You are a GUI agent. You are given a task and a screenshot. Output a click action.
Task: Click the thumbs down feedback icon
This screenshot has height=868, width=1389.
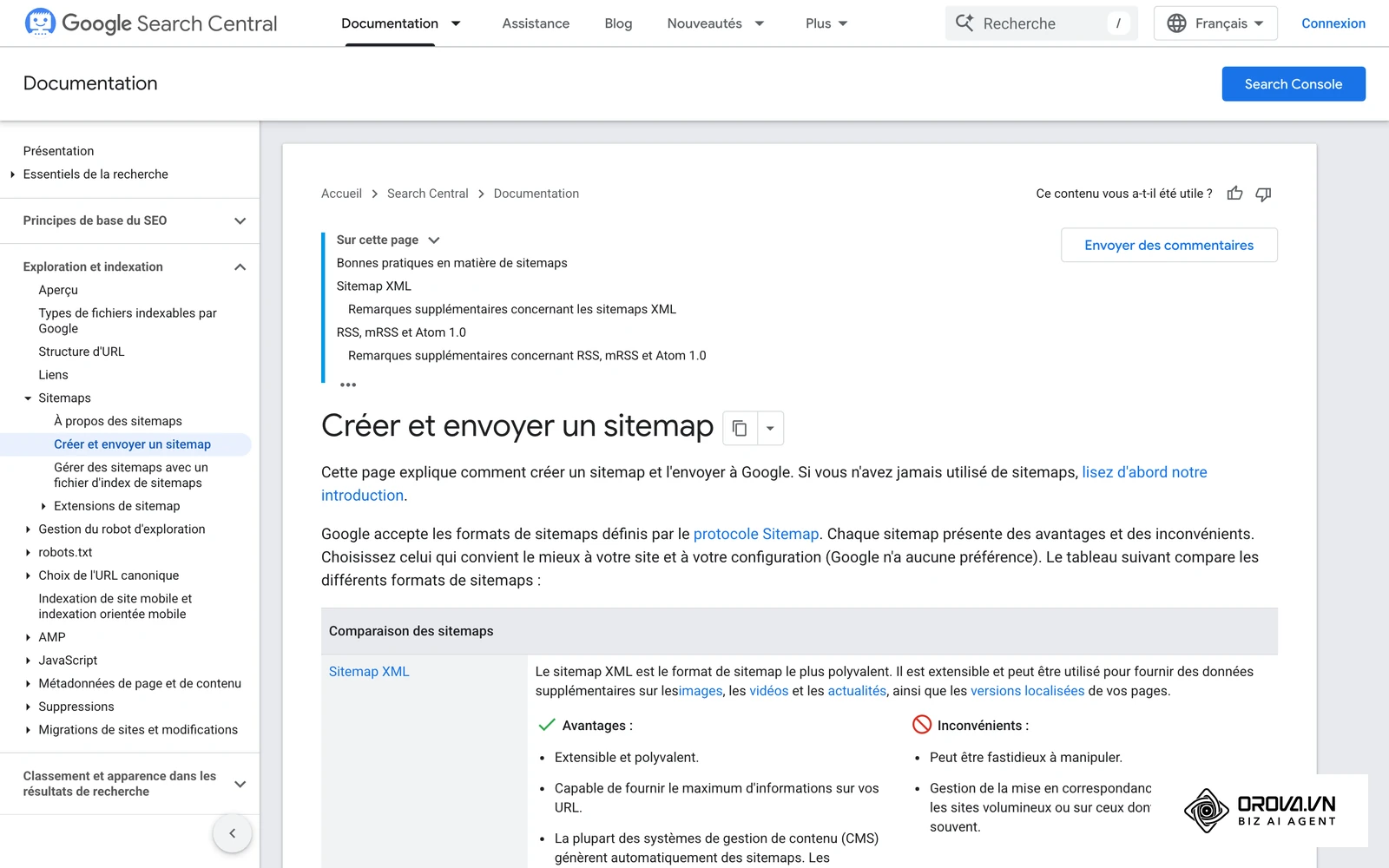pos(1263,194)
